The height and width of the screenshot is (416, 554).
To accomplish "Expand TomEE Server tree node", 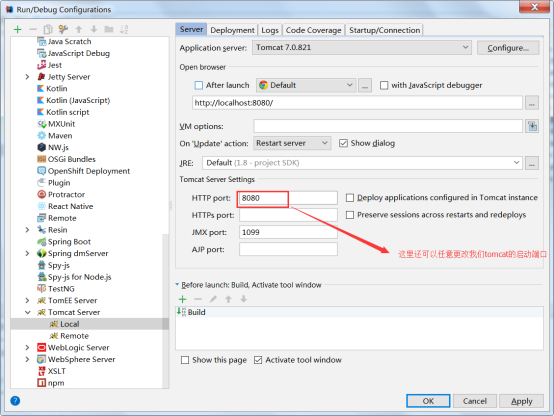I will pos(27,300).
